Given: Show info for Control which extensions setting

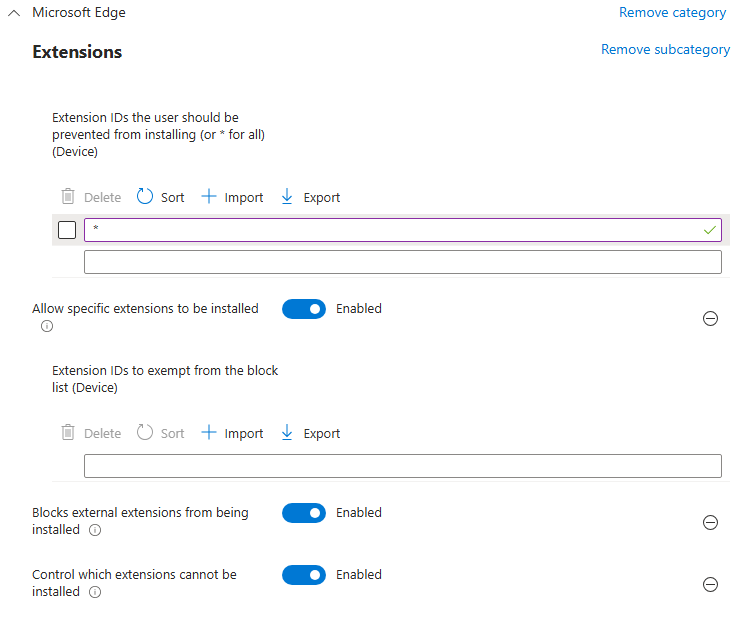Looking at the screenshot, I should (x=95, y=592).
